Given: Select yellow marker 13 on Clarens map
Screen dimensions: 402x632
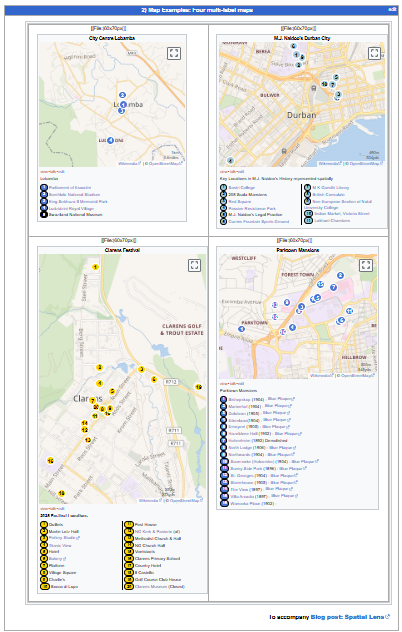Looking at the screenshot, I should click(x=87, y=440).
